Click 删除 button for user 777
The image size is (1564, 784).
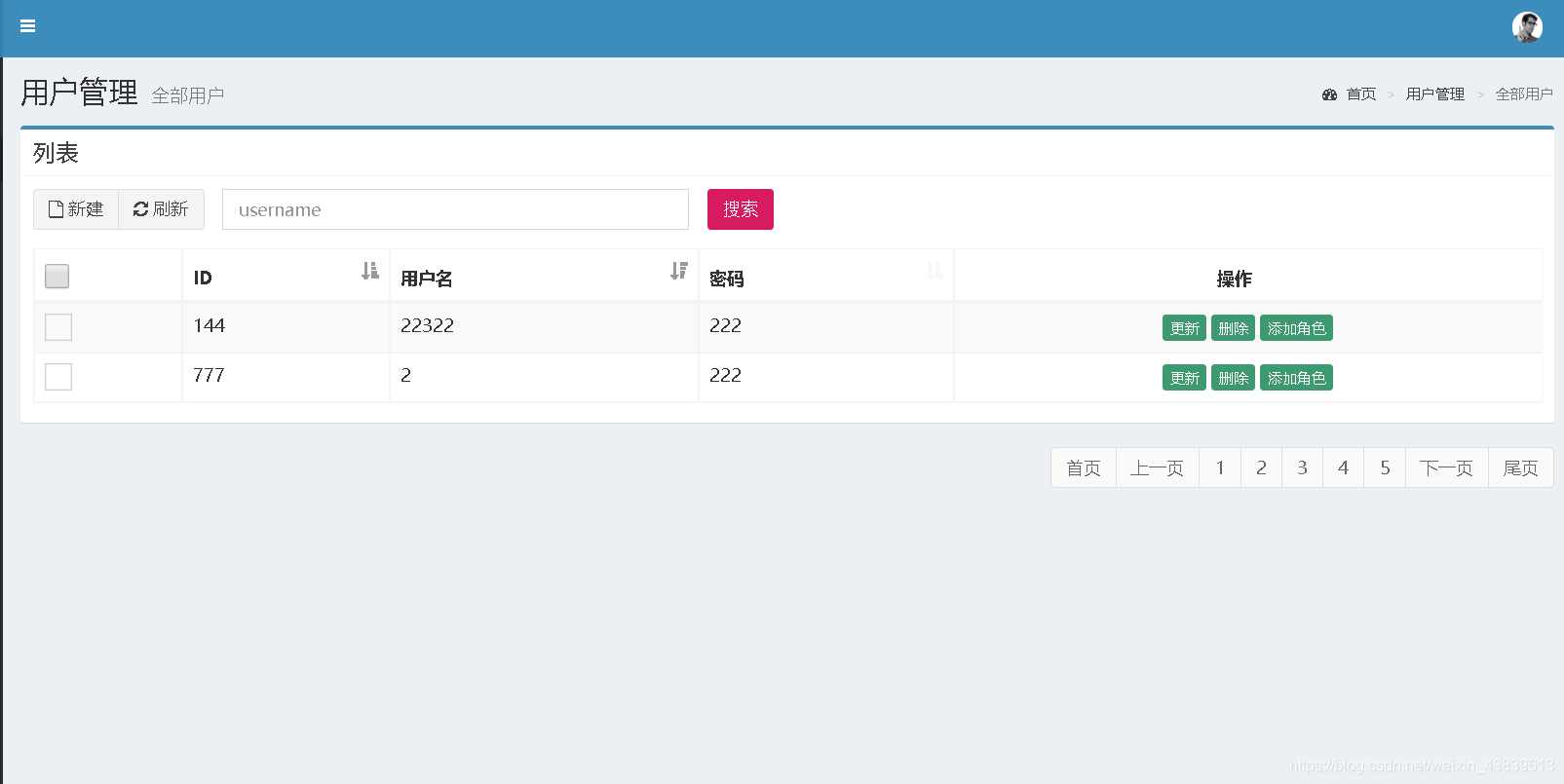1233,378
